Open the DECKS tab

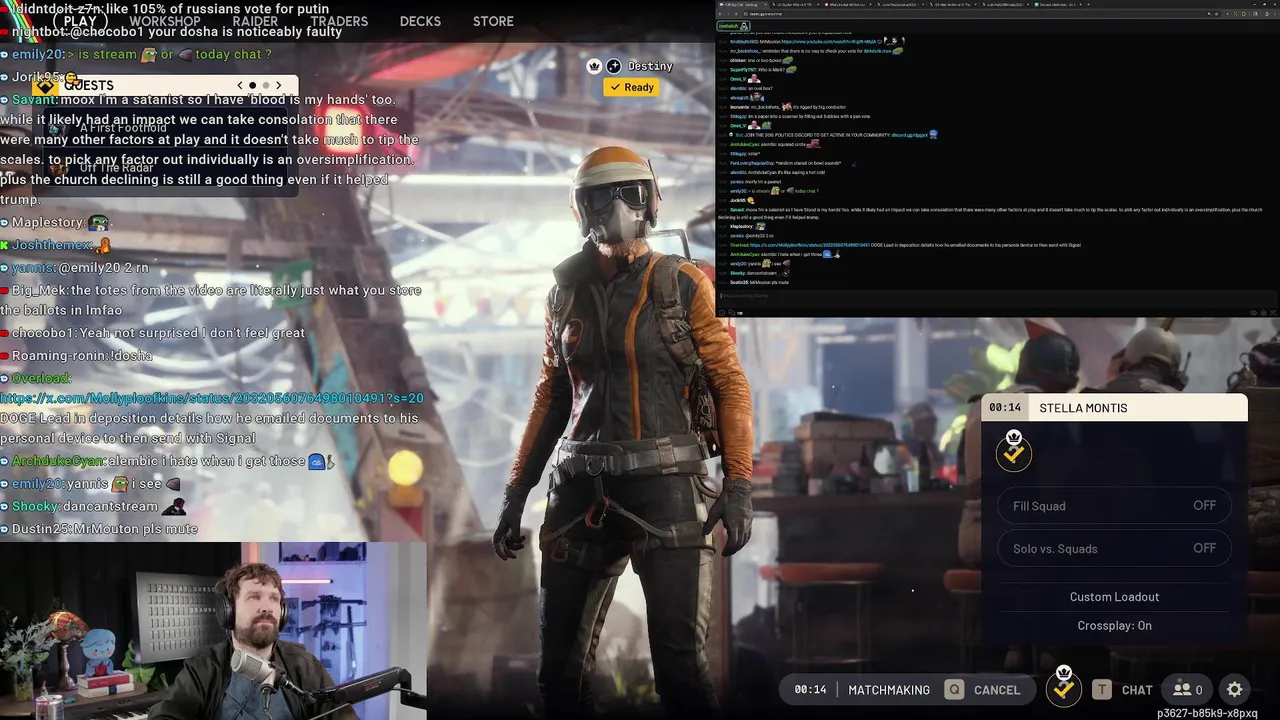tap(420, 21)
